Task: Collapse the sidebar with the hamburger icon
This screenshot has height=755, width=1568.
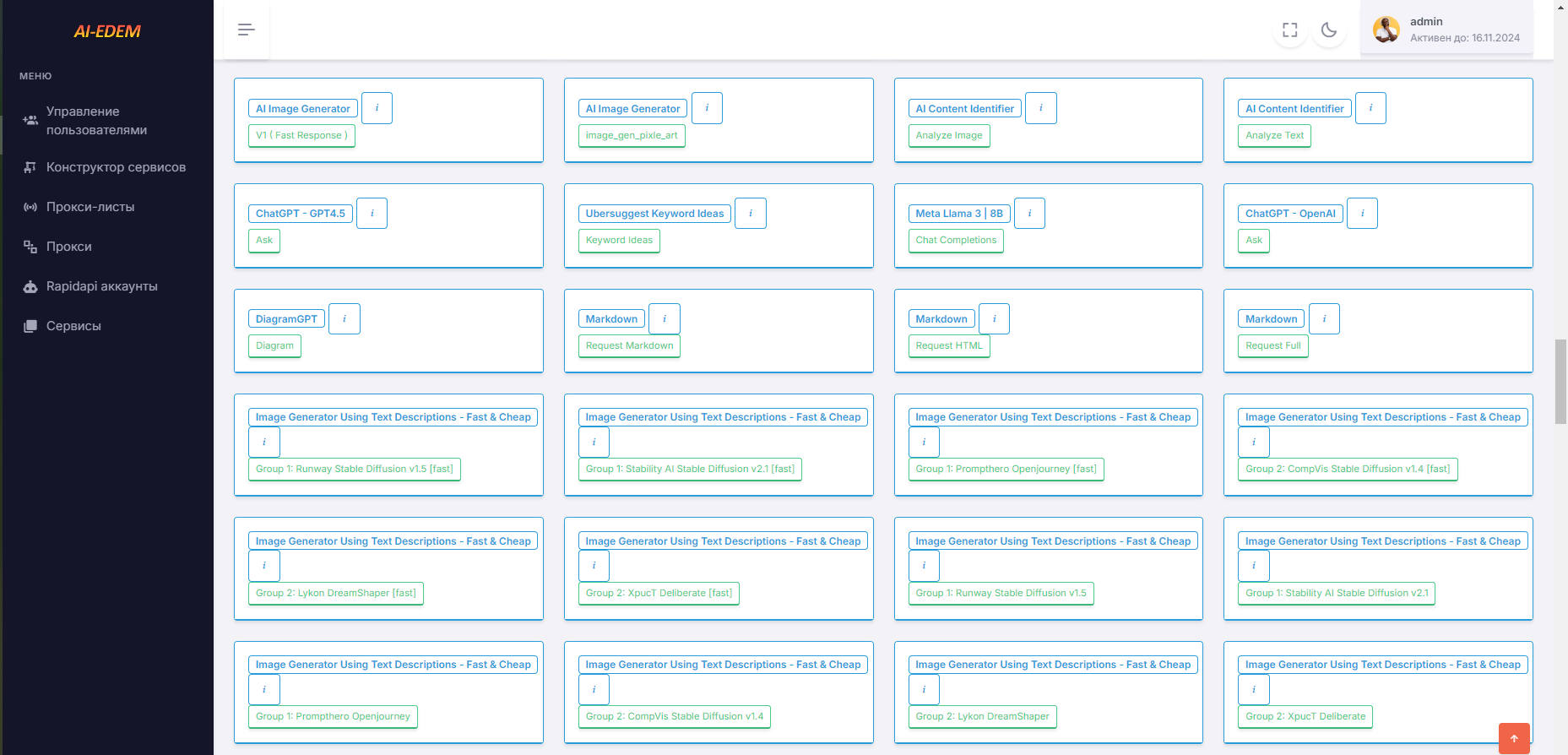Action: coord(246,30)
